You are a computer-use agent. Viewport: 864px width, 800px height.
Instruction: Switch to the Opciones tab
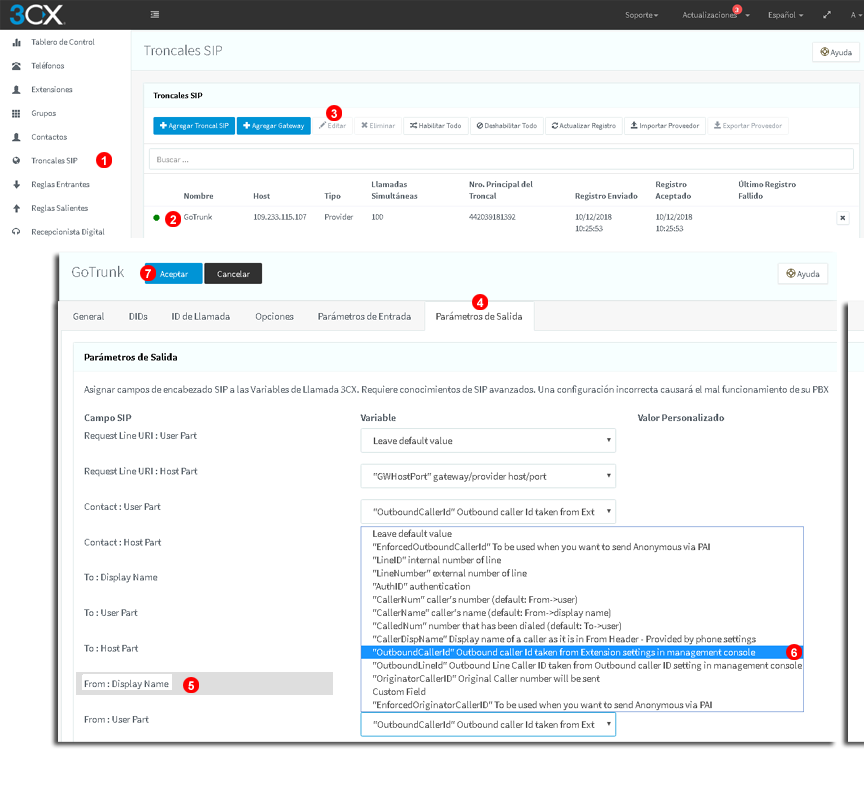pyautogui.click(x=274, y=316)
